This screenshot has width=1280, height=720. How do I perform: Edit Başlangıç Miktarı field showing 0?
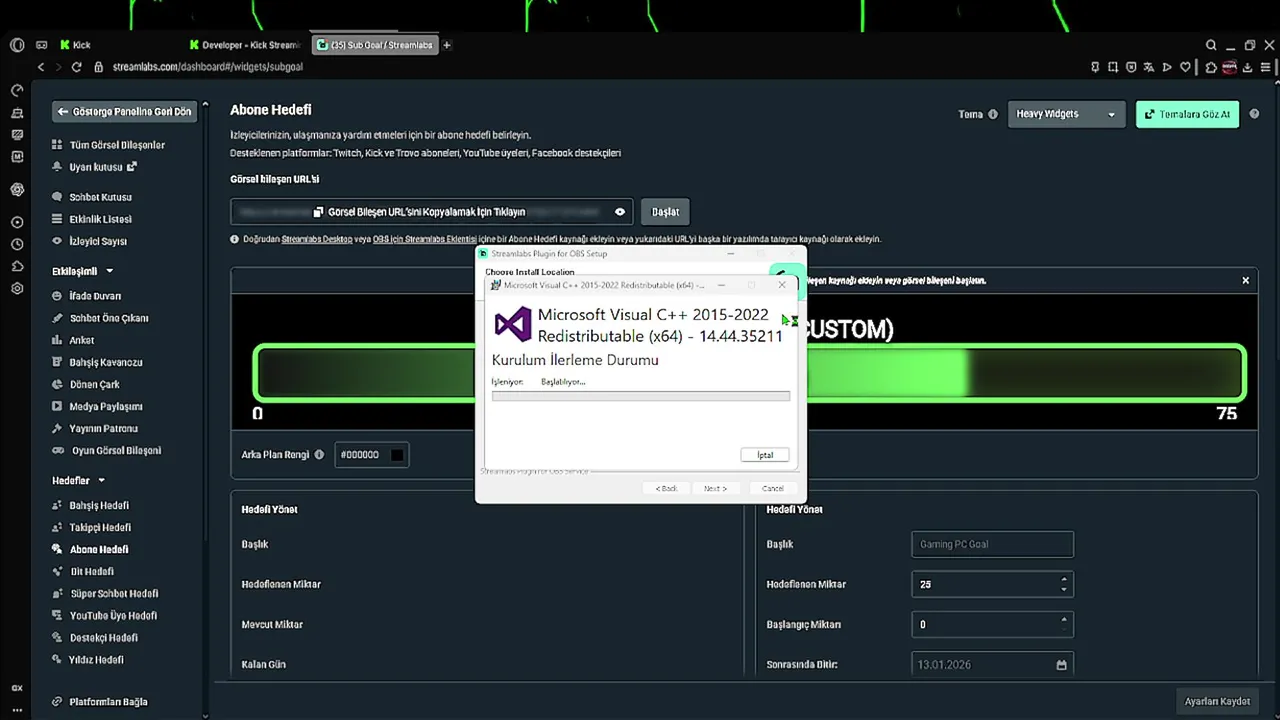pos(992,624)
